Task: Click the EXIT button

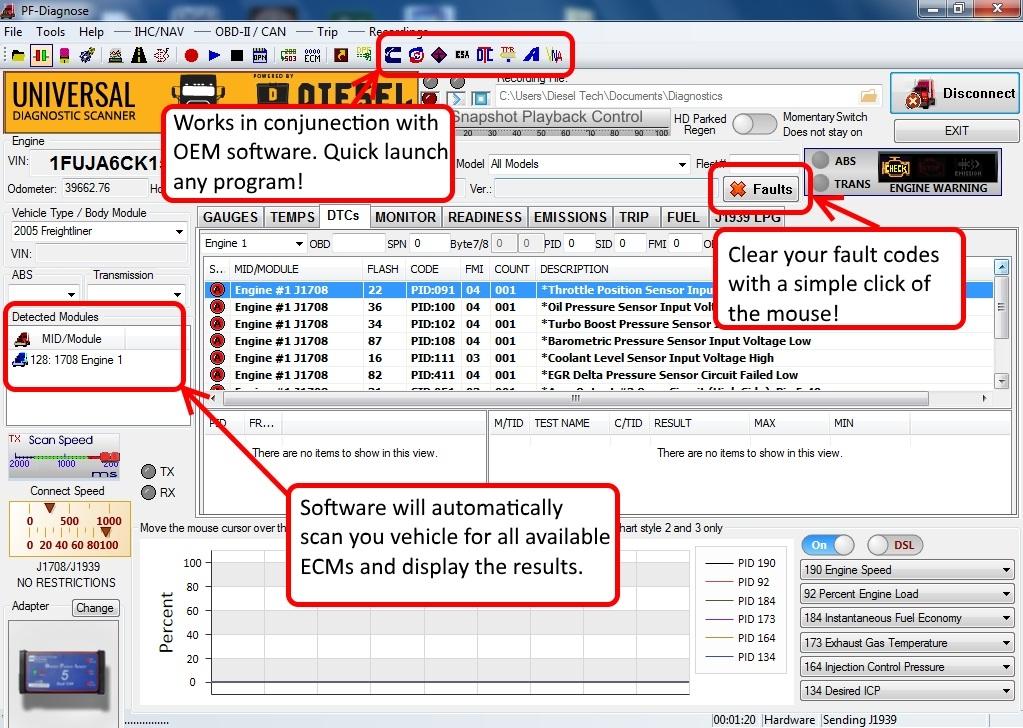Action: [x=956, y=130]
